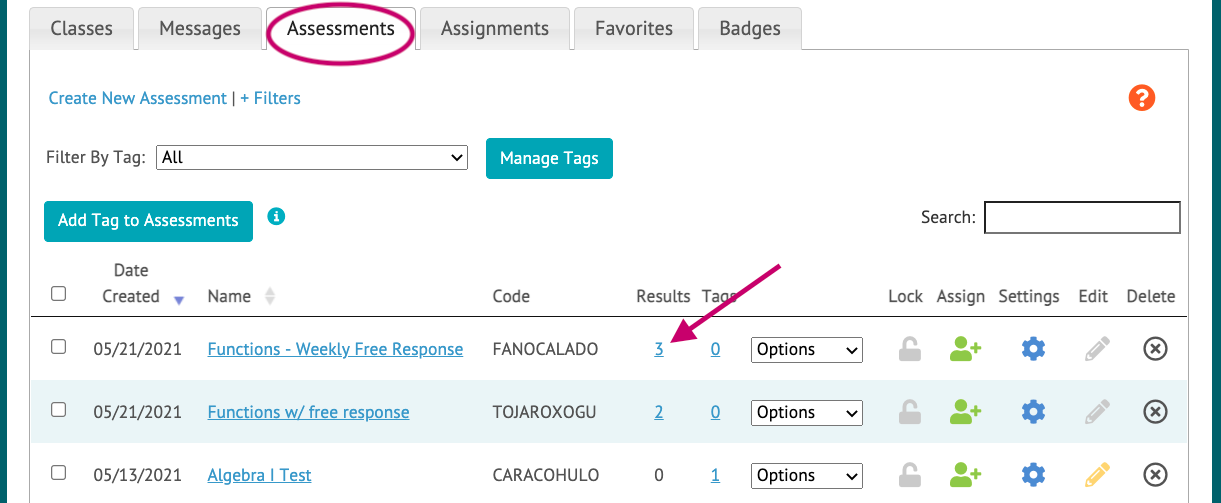Switch to the Assignments tab
This screenshot has height=503, width=1221.
(x=495, y=28)
